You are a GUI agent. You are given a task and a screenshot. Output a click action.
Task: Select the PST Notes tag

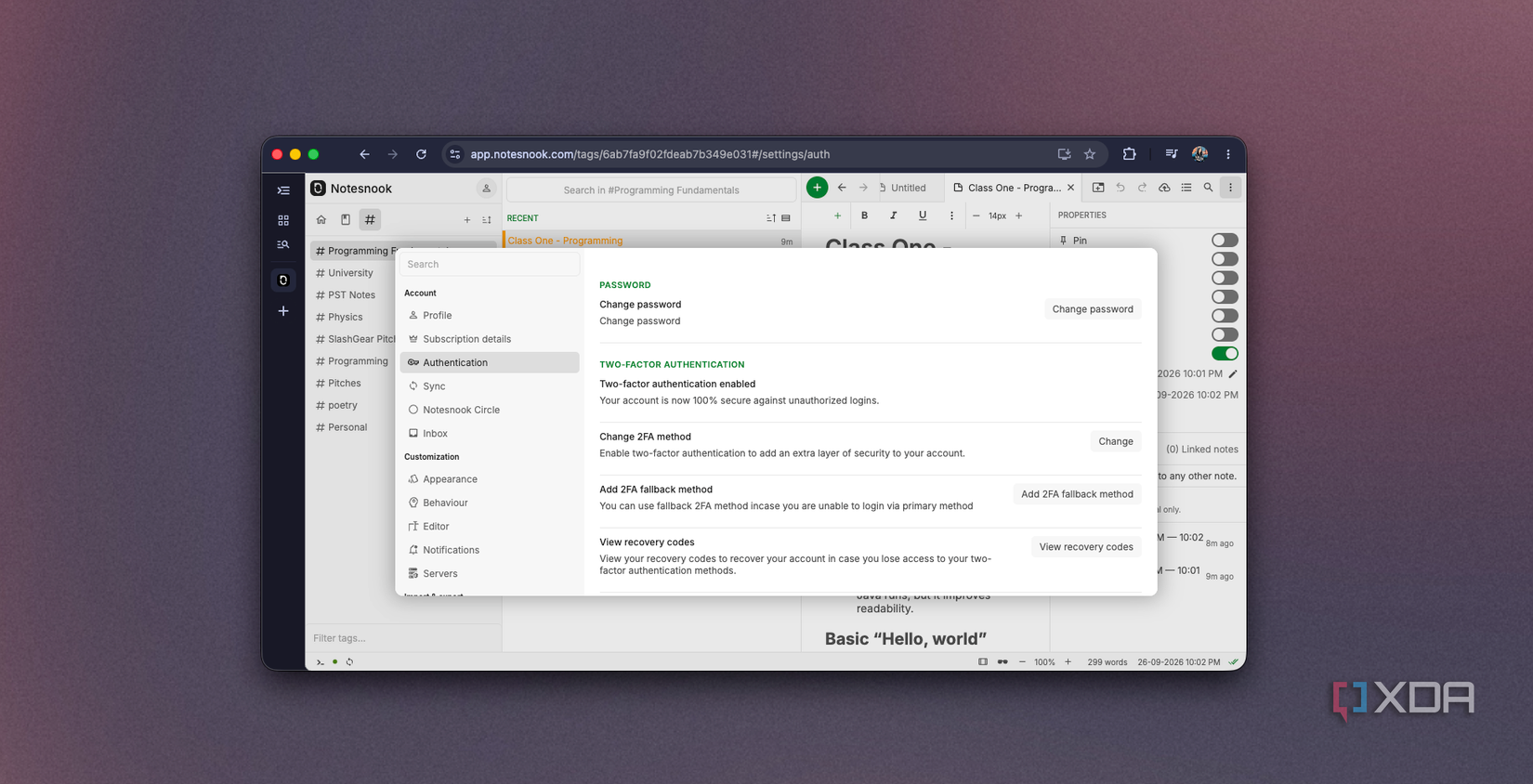pyautogui.click(x=353, y=295)
